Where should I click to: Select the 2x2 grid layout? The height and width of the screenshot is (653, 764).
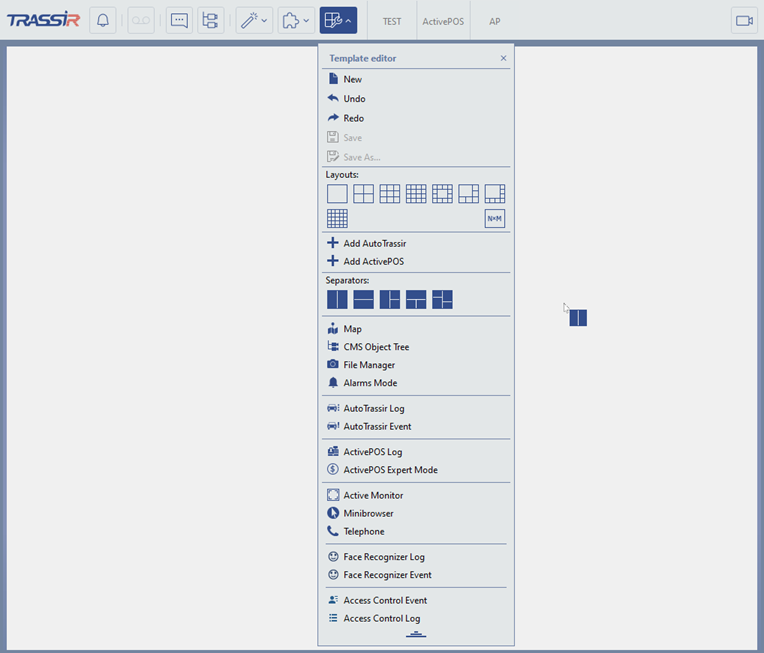pyautogui.click(x=363, y=194)
